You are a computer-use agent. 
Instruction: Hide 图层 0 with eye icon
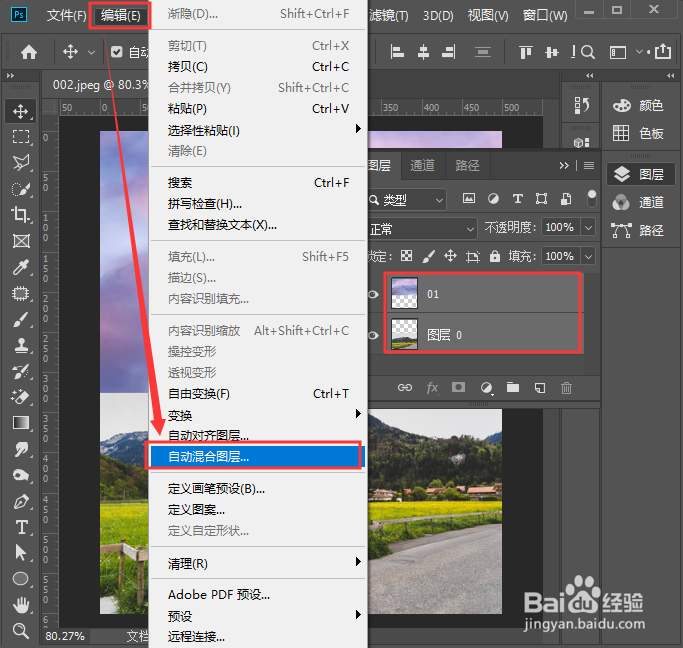[373, 335]
